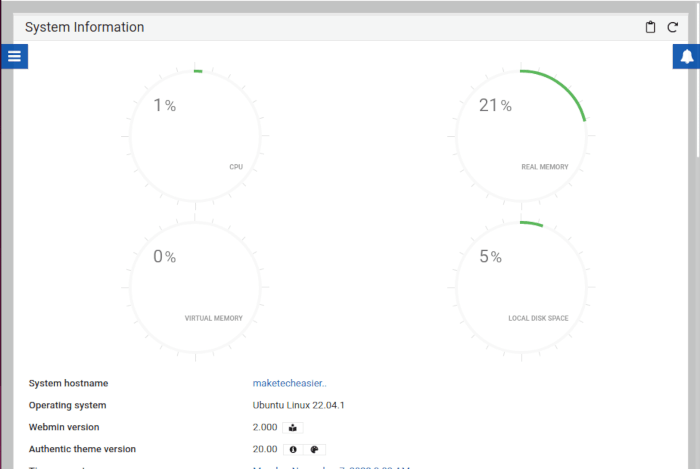Click the Webmin version info icon

coord(293,427)
